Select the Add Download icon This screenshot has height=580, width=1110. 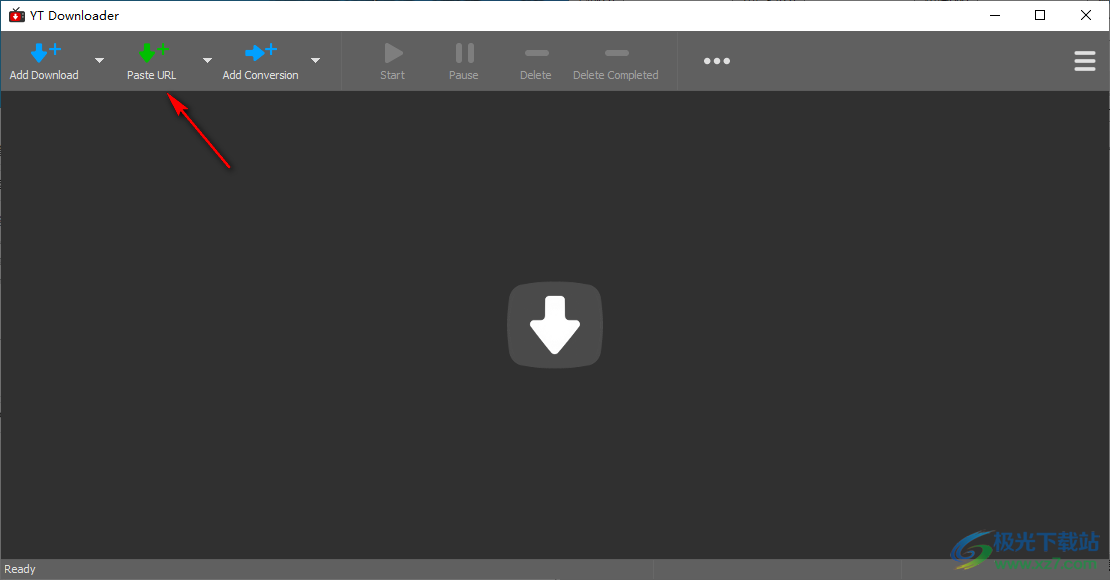click(44, 52)
